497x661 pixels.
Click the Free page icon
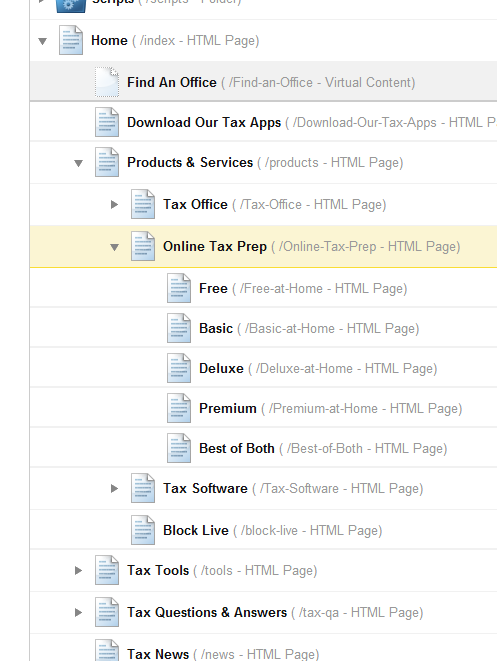point(179,288)
